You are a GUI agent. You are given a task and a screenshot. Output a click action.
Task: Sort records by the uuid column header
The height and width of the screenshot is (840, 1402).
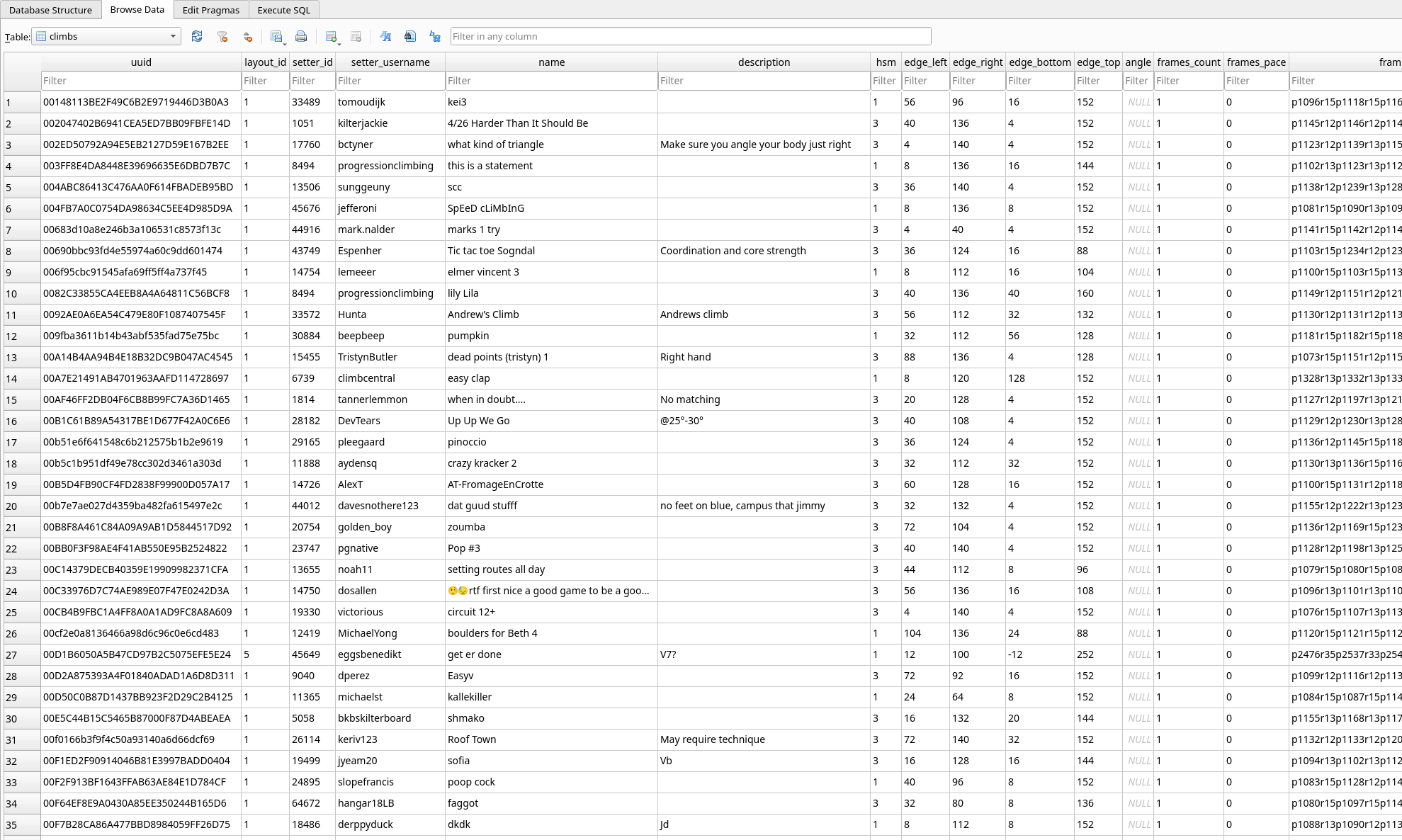coord(140,62)
